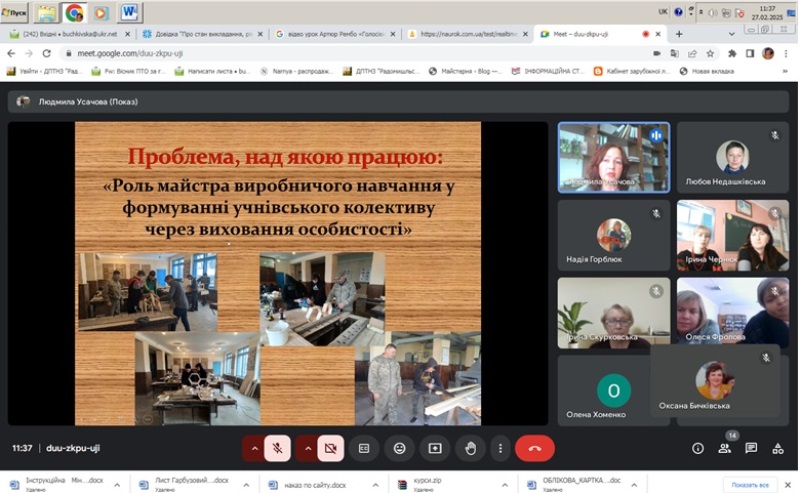Raise hand in the meeting

[470, 449]
